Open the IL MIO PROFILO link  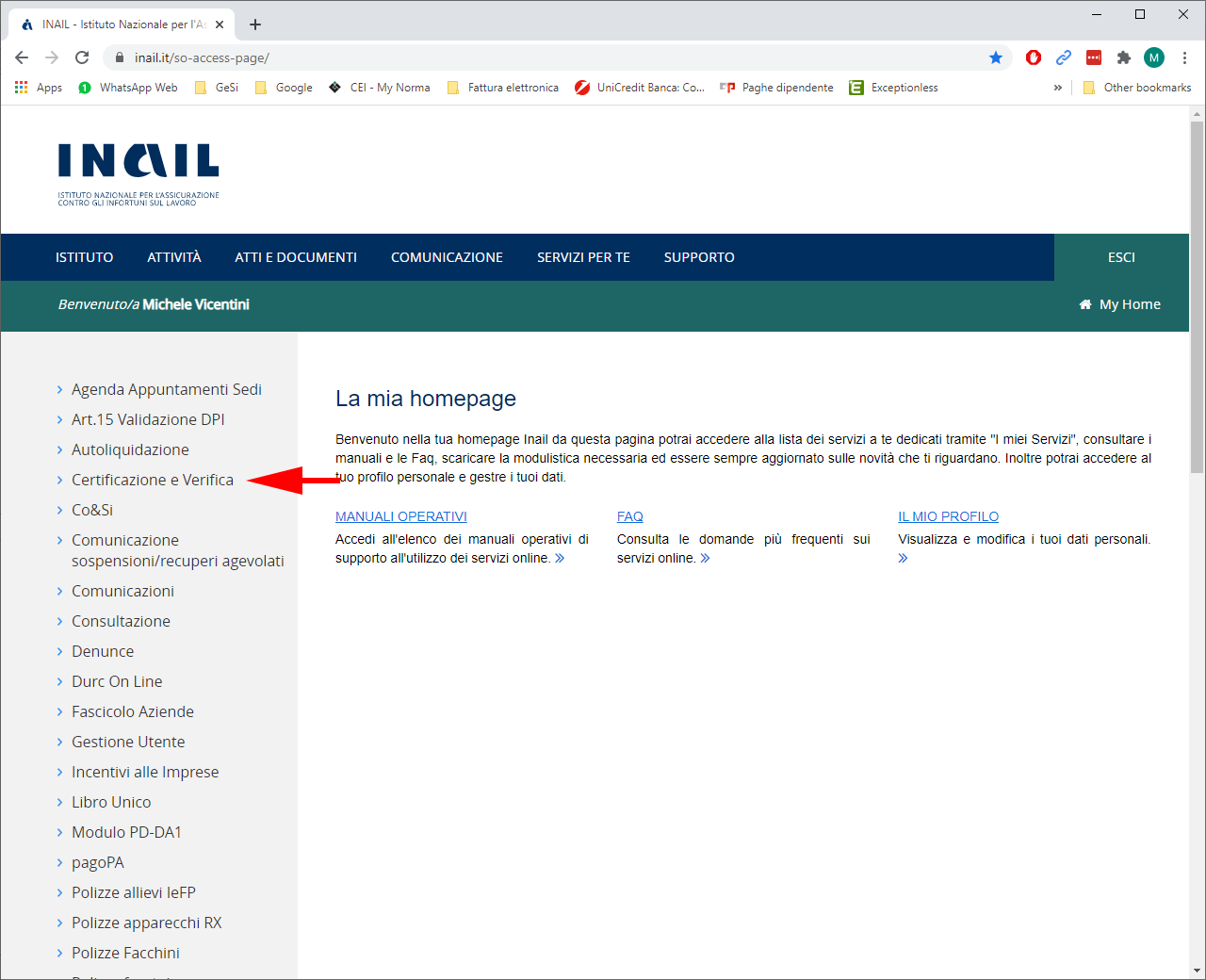point(948,516)
